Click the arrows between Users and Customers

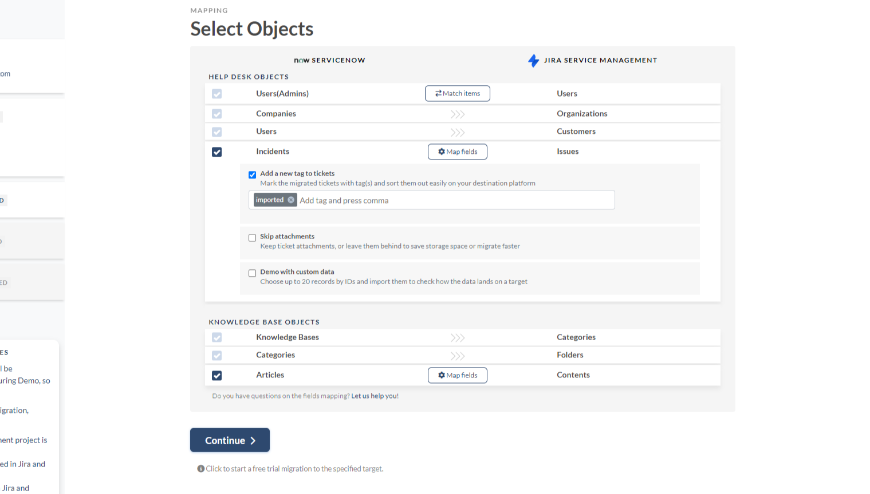(x=457, y=132)
